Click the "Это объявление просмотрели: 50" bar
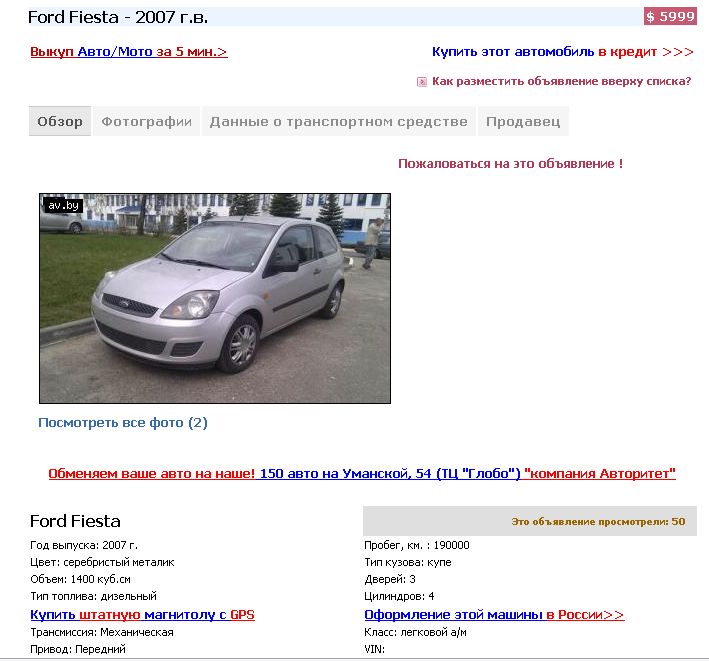This screenshot has width=709, height=661. point(530,521)
